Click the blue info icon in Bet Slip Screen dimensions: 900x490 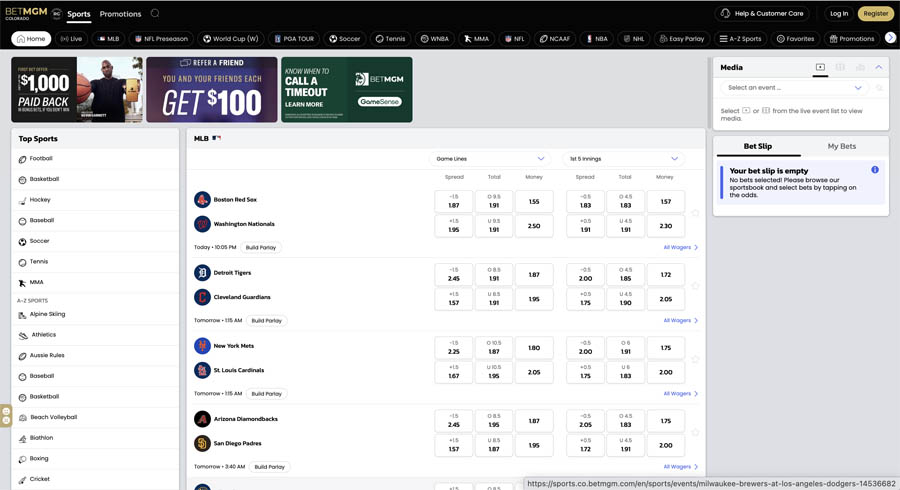pyautogui.click(x=875, y=170)
